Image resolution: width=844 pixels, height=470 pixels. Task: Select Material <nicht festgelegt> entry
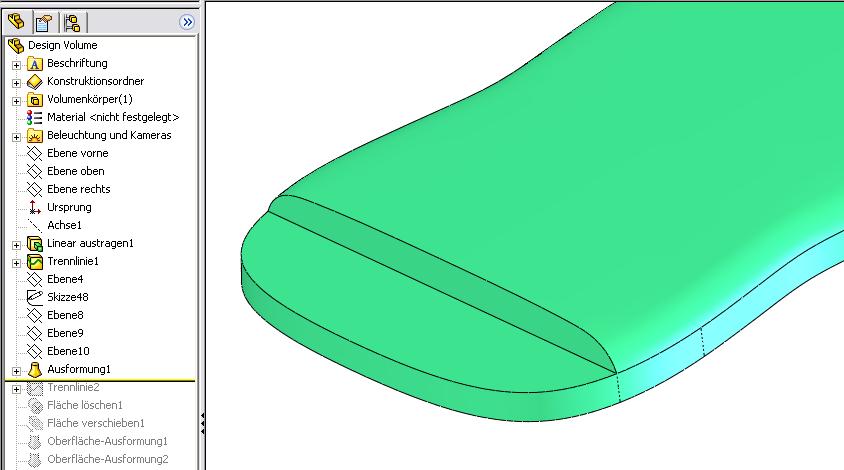(x=113, y=117)
